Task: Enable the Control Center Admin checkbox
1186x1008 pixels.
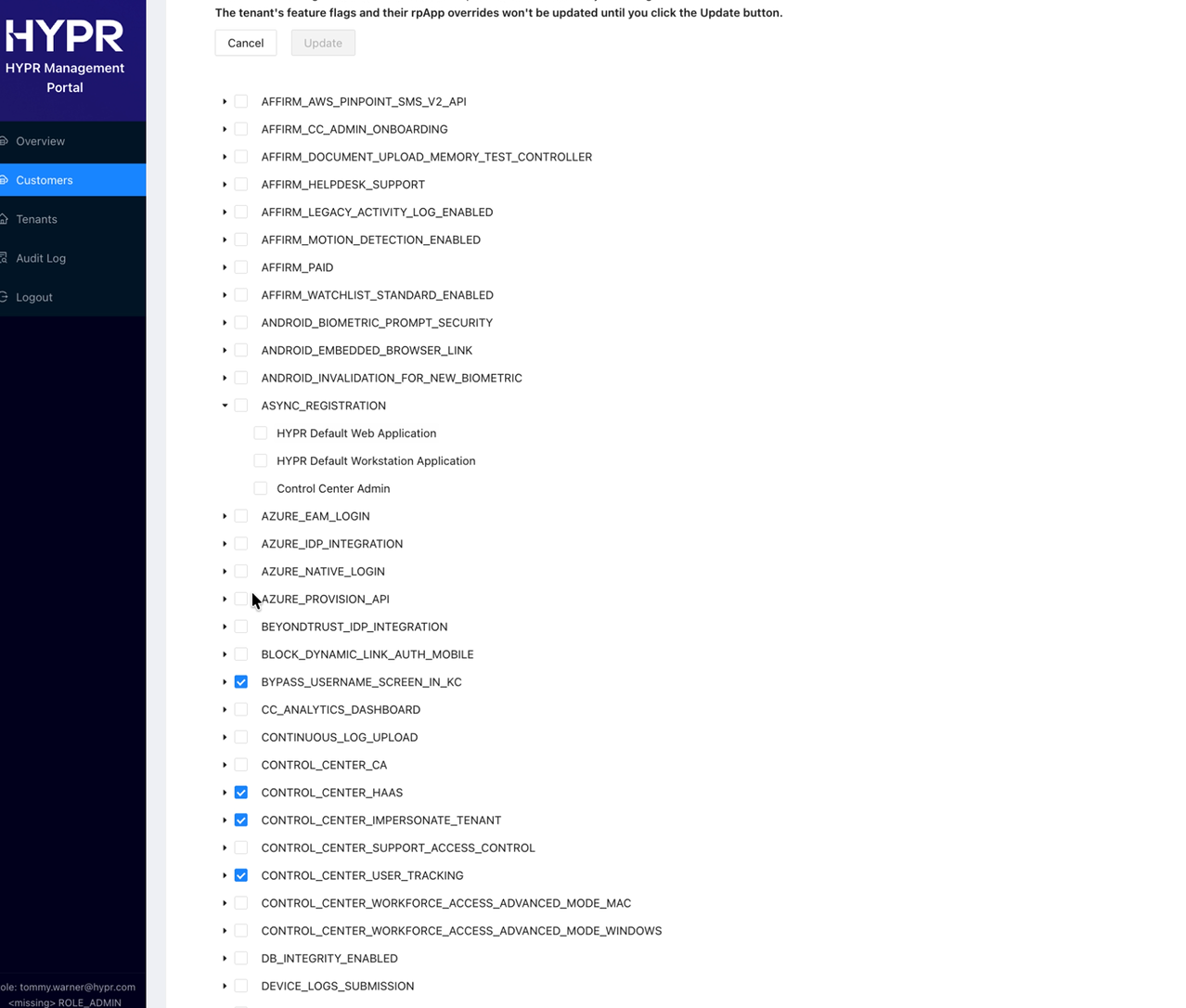Action: coord(261,488)
